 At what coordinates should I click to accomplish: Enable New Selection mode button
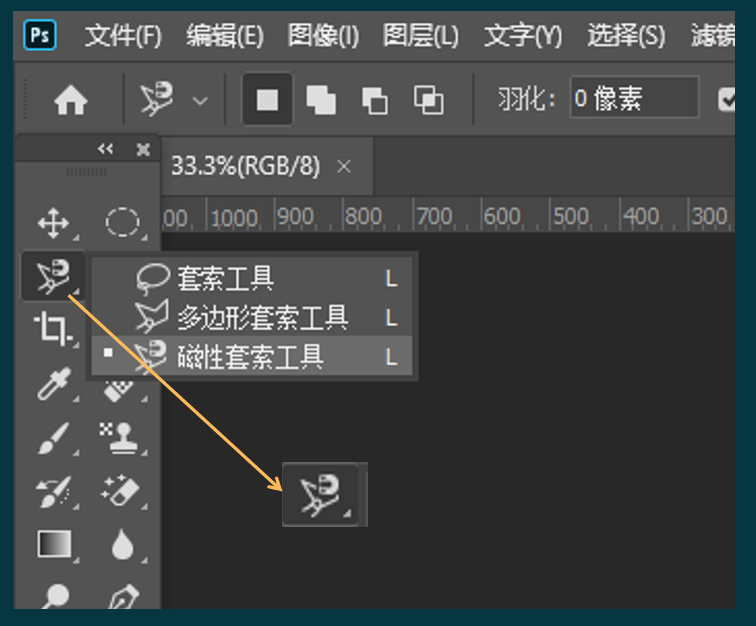pos(268,100)
